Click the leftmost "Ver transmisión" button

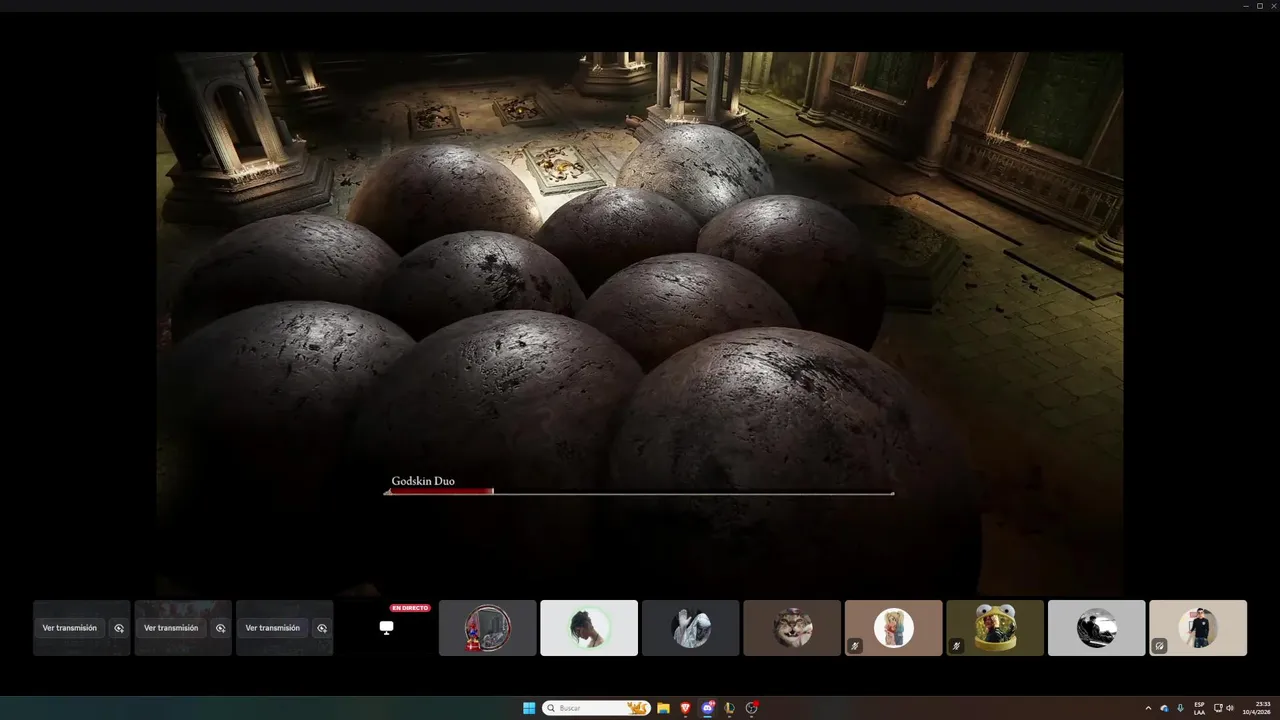coord(70,628)
